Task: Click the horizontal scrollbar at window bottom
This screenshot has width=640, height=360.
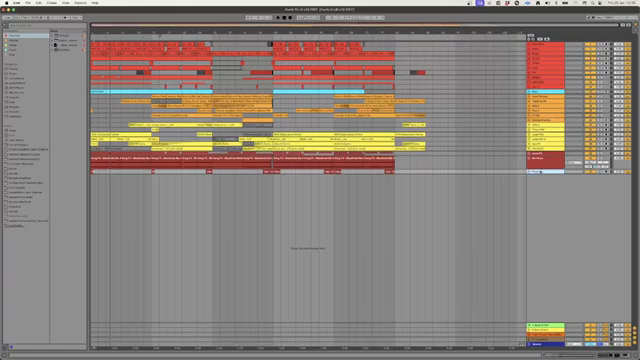Action: coord(276,355)
